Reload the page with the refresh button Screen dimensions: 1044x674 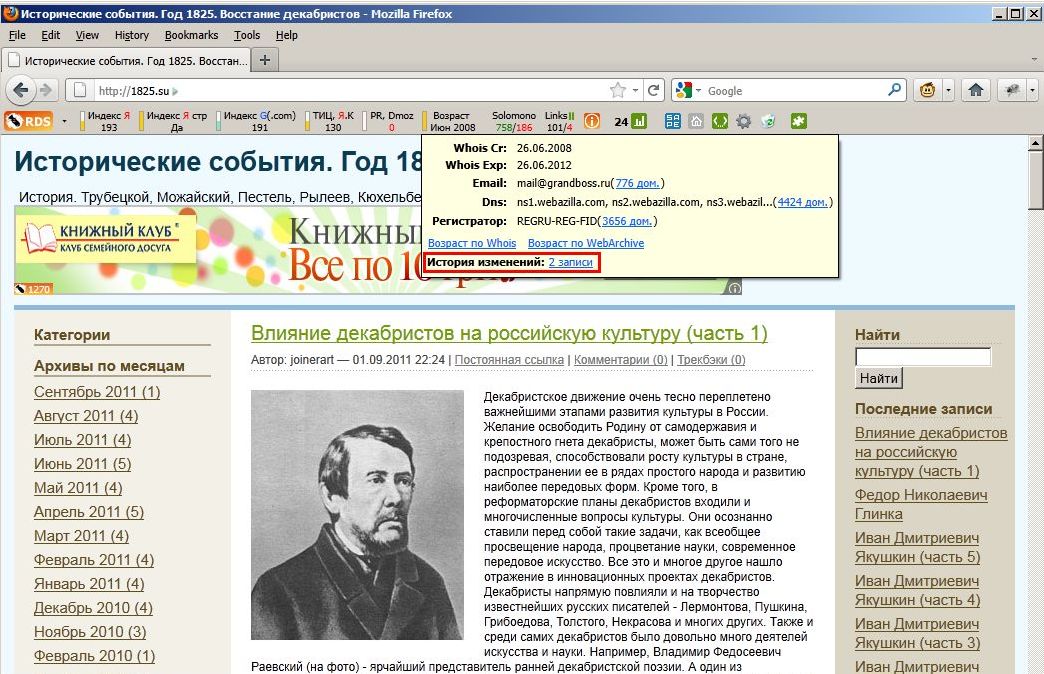[x=653, y=90]
